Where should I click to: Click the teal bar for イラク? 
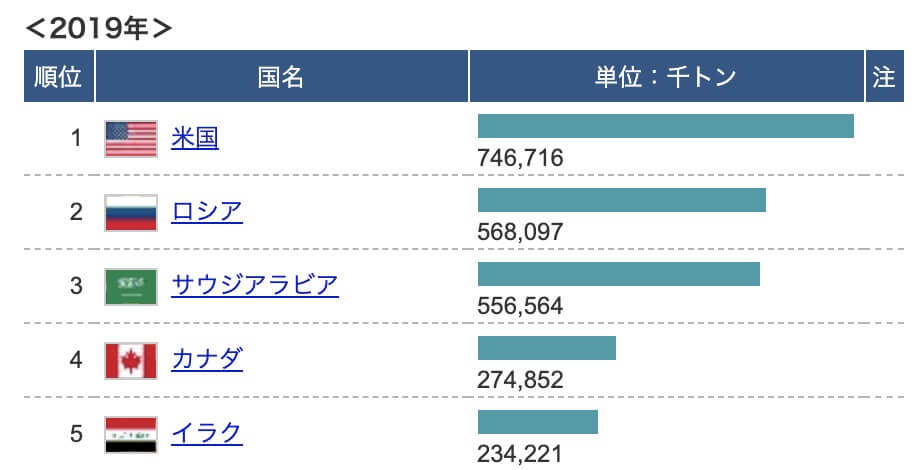[x=538, y=422]
